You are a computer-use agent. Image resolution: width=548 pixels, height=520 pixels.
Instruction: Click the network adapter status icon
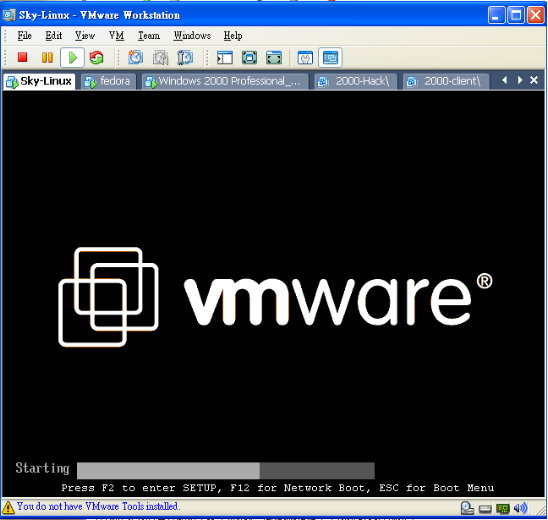point(503,508)
